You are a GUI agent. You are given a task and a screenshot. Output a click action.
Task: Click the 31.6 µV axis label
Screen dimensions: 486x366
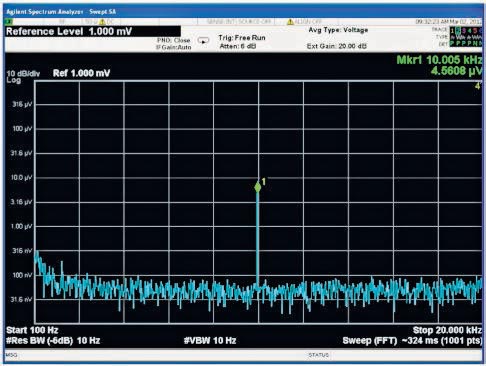click(21, 153)
